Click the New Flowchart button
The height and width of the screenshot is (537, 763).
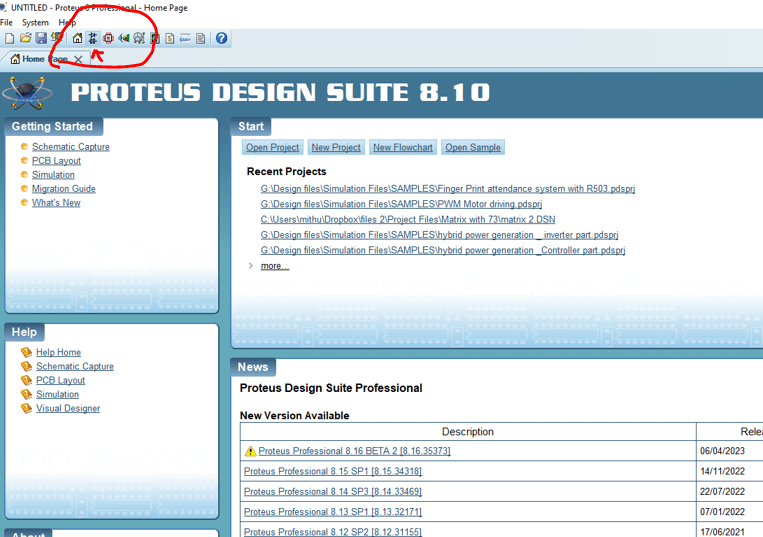[x=403, y=147]
